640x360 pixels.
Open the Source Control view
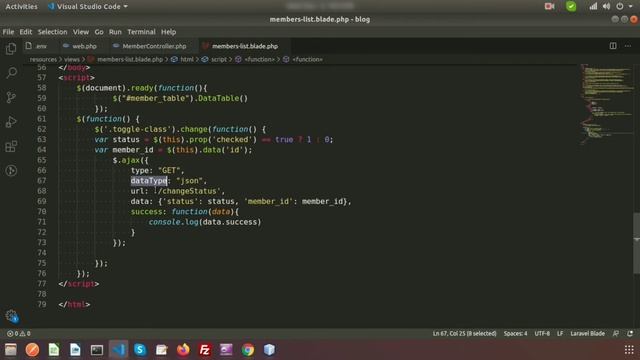click(x=11, y=97)
